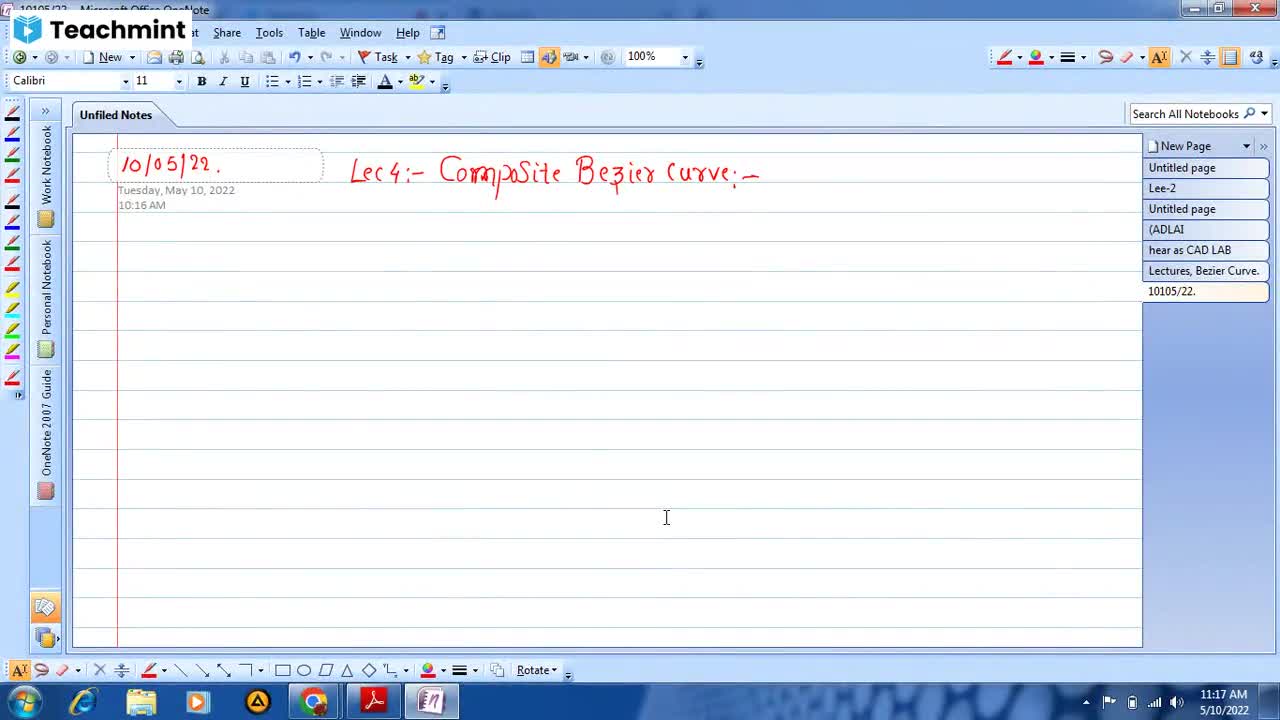Viewport: 1280px width, 720px height.
Task: Toggle bulleted list
Action: point(272,81)
